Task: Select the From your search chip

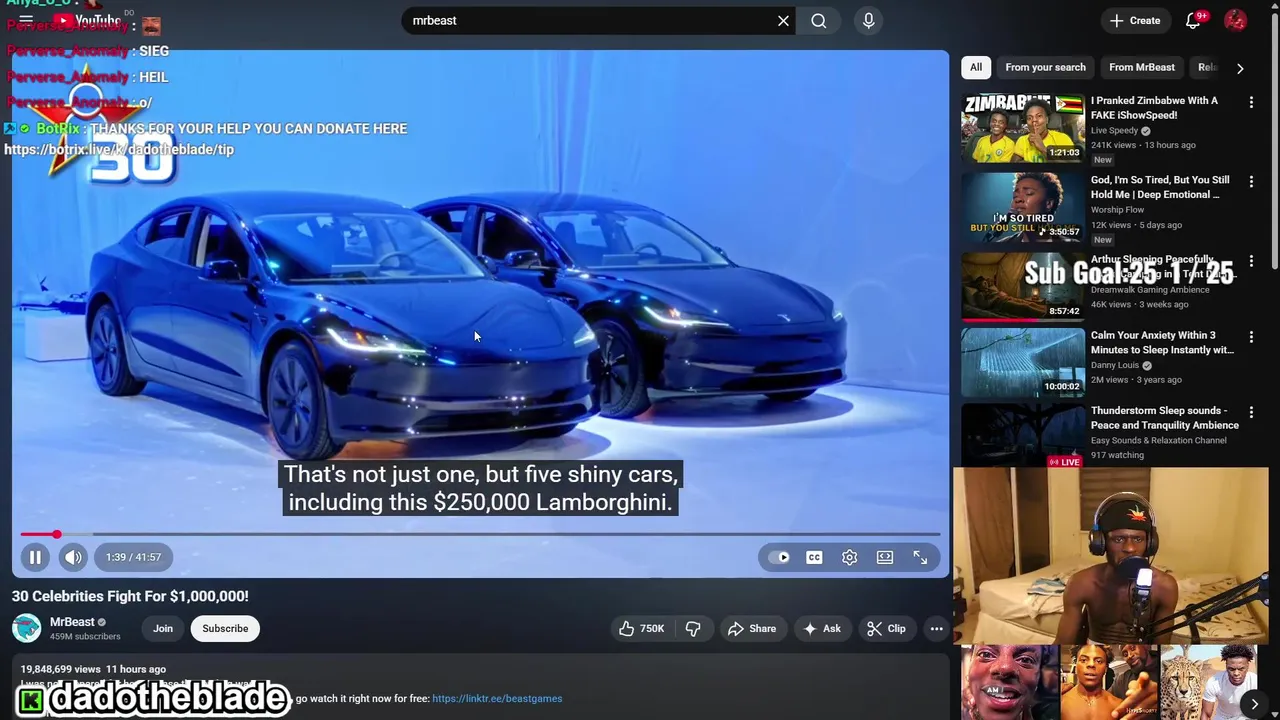Action: 1045,67
